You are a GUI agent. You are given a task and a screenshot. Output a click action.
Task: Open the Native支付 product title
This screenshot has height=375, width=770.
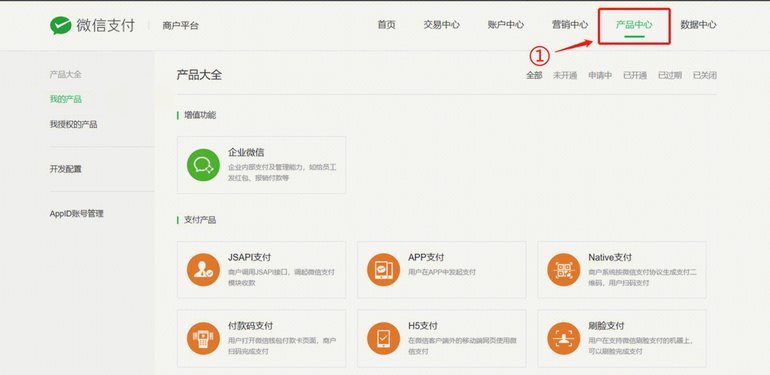click(x=610, y=257)
